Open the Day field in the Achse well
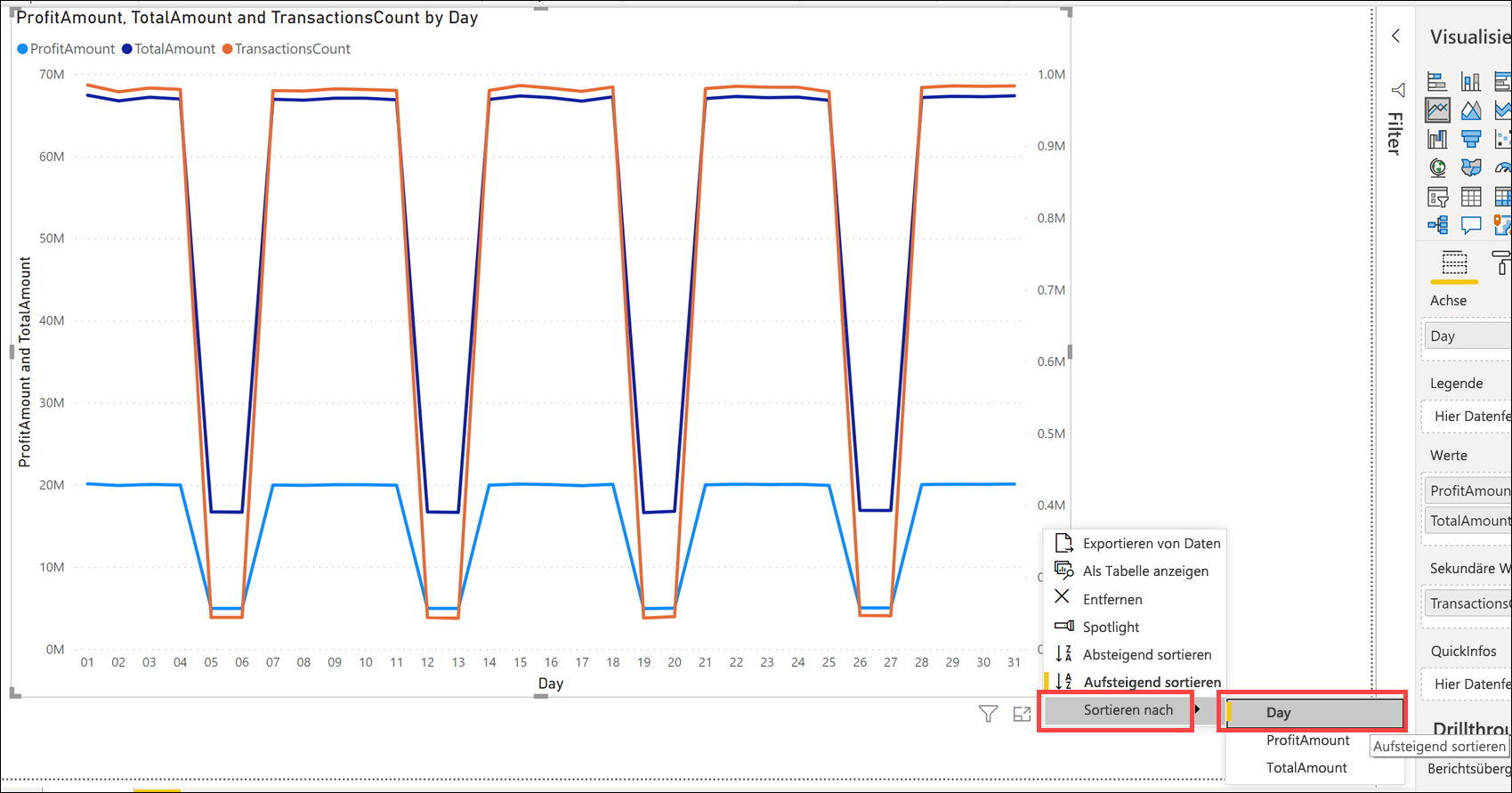1512x793 pixels. click(x=1467, y=336)
